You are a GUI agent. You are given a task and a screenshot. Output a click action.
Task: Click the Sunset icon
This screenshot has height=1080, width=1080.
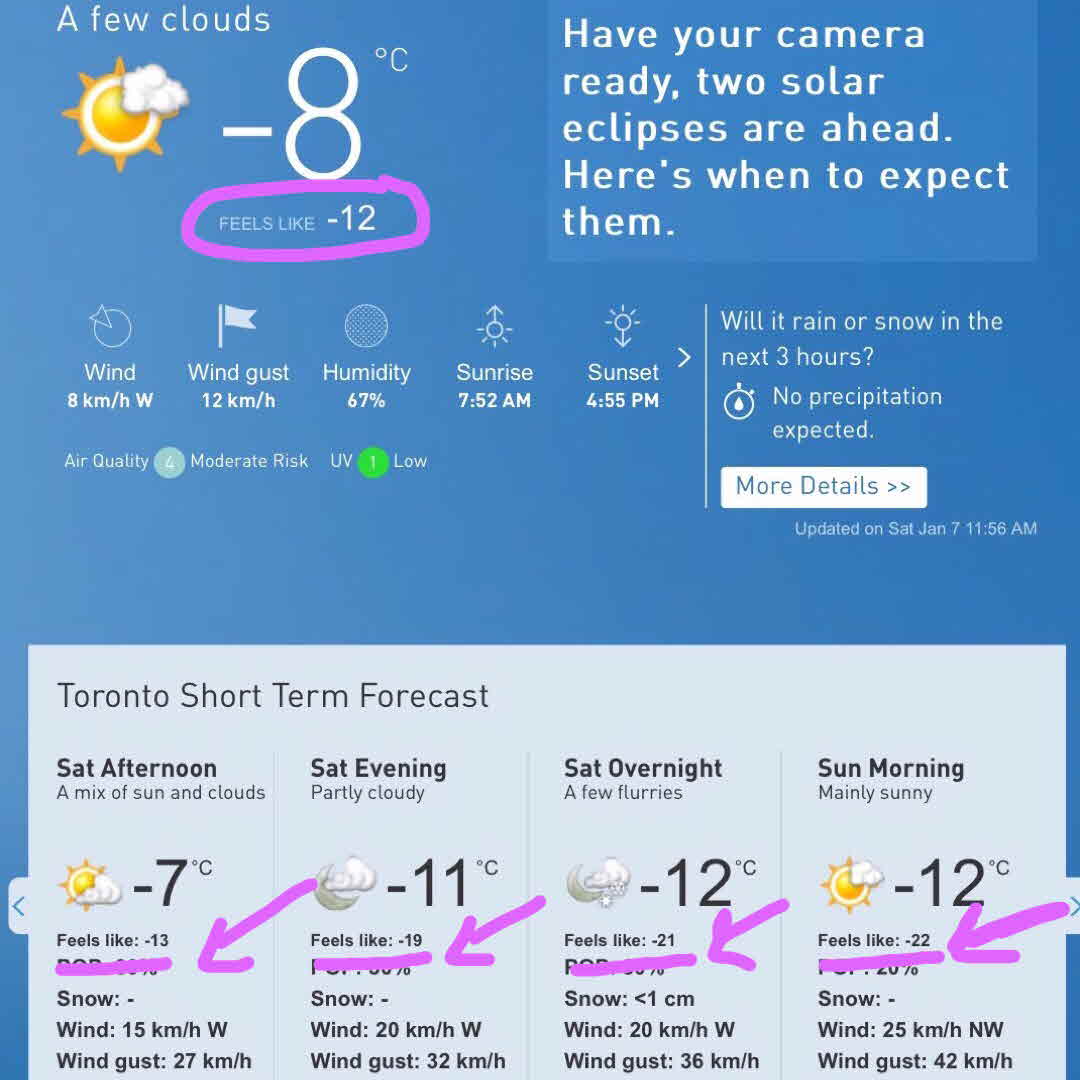click(x=622, y=326)
